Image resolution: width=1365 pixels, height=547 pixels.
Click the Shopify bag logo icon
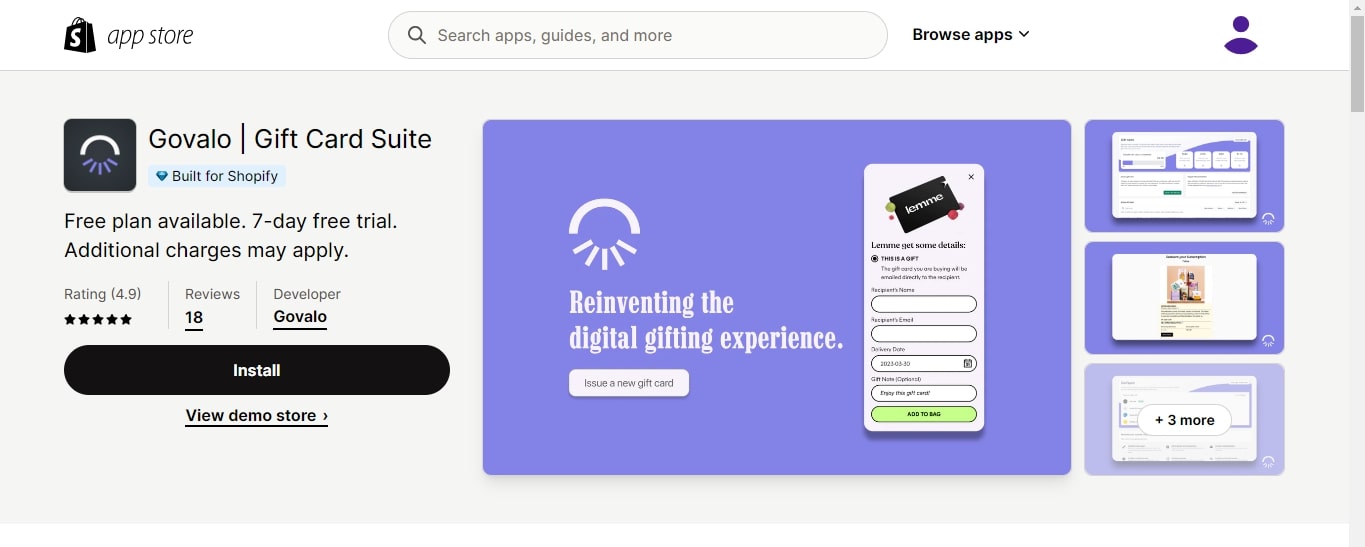(80, 35)
